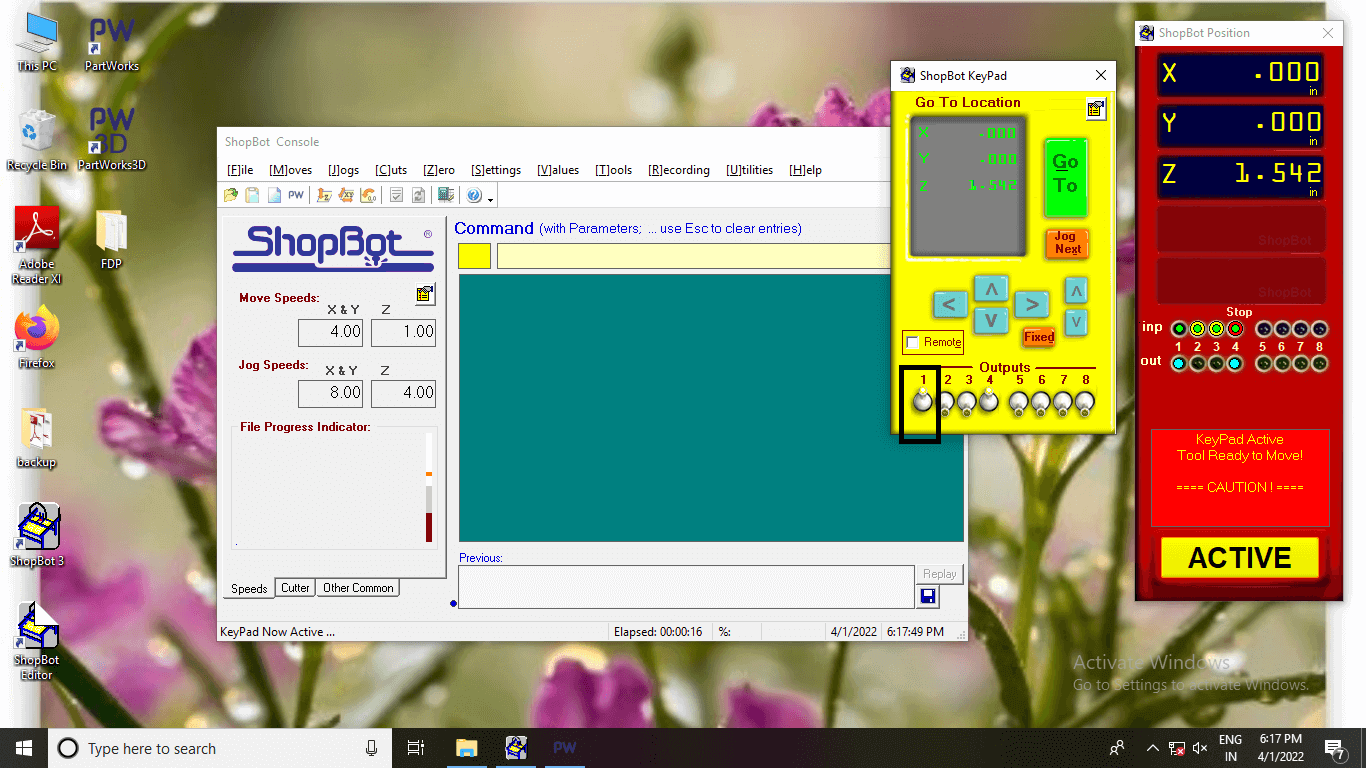
Task: Click the Zero Z axis toolbar icon
Action: (x=324, y=195)
